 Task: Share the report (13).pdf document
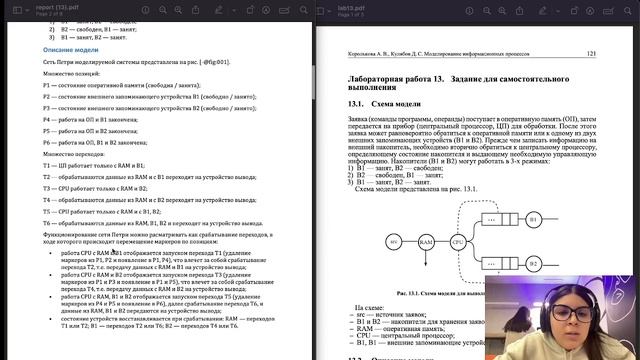pyautogui.click(x=196, y=10)
